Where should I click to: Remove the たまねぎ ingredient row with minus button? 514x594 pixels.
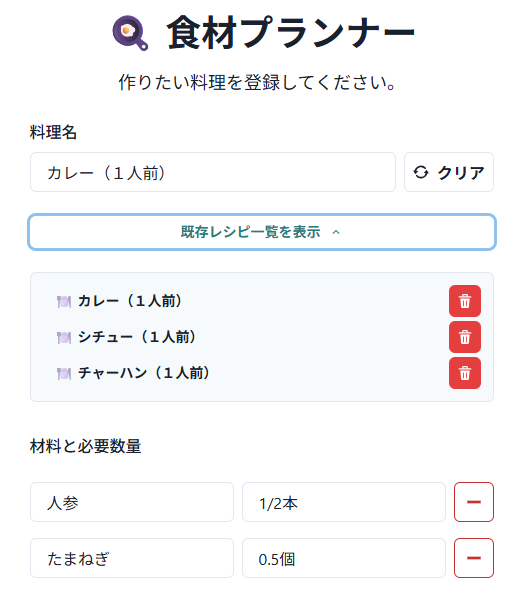(x=473, y=558)
